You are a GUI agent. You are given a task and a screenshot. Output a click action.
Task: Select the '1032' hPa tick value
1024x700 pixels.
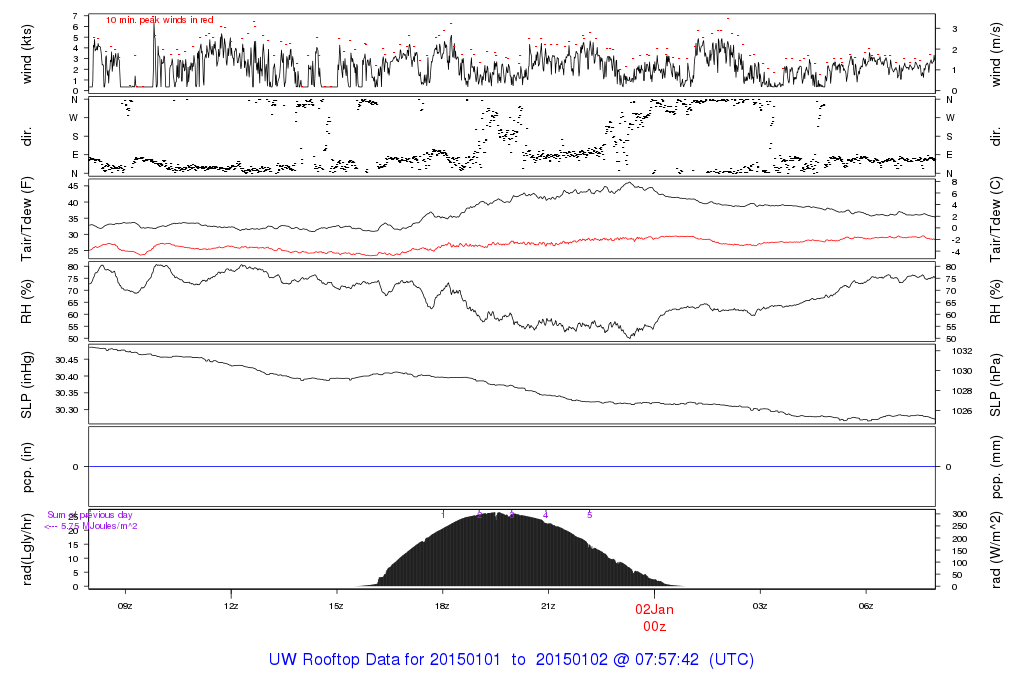(962, 351)
